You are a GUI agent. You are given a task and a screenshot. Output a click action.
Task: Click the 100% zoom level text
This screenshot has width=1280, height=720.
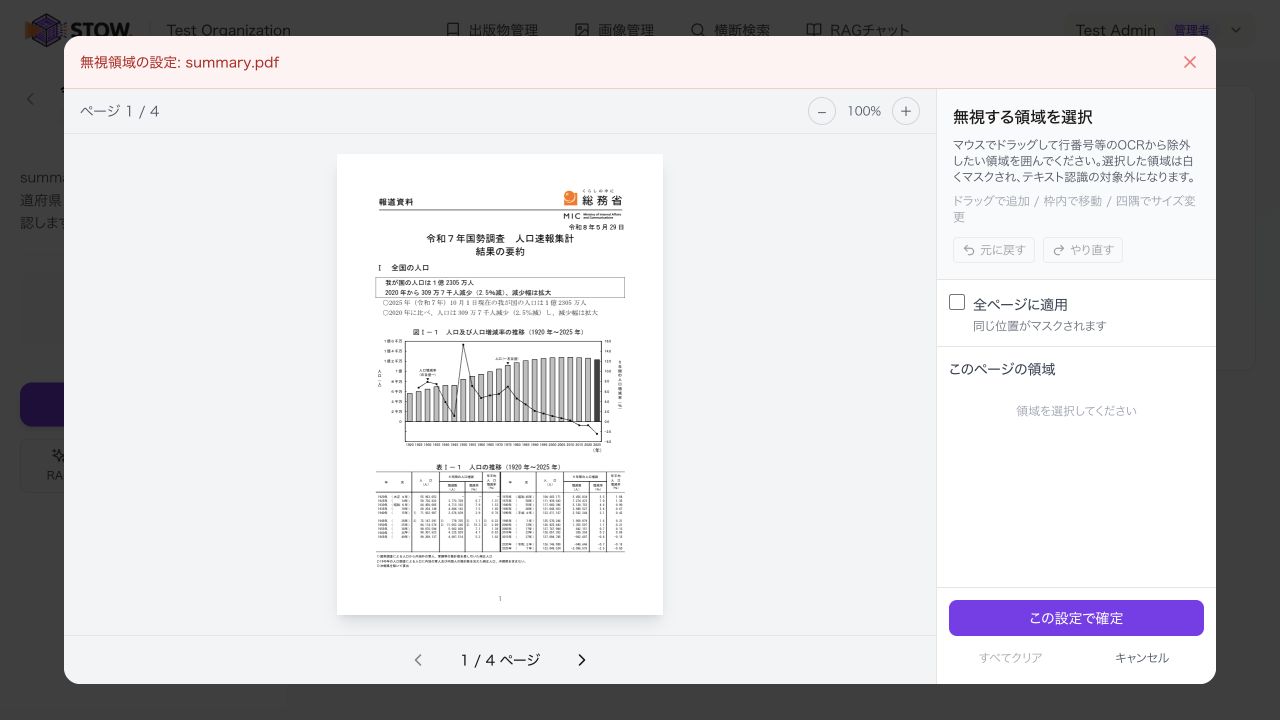[x=864, y=111]
